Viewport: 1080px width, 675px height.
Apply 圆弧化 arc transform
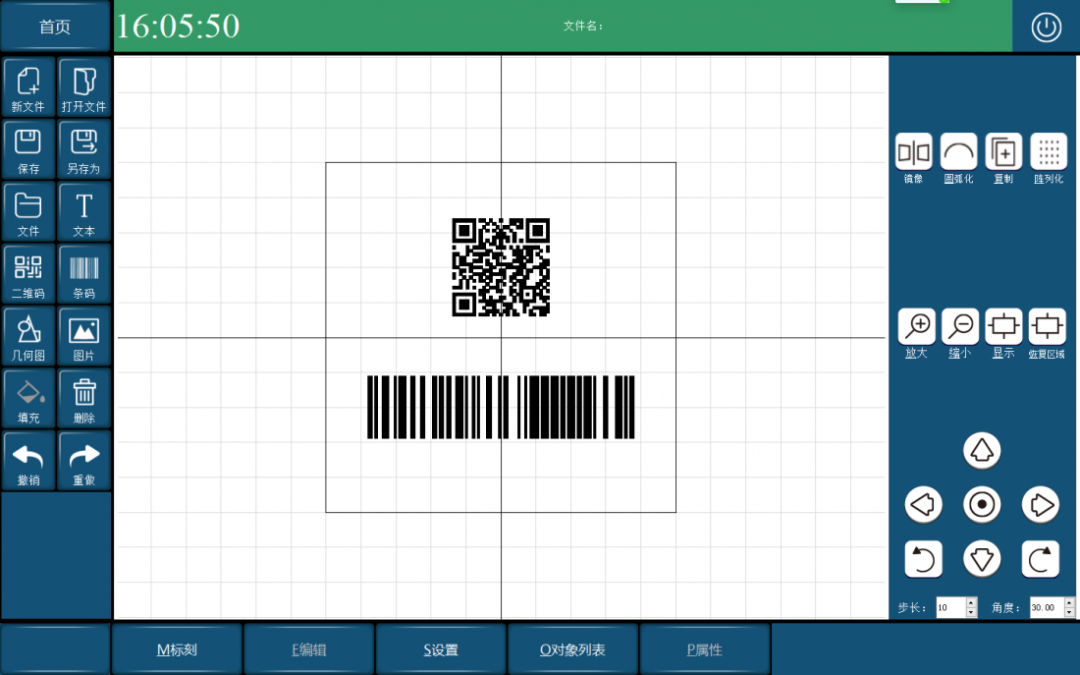pos(959,152)
